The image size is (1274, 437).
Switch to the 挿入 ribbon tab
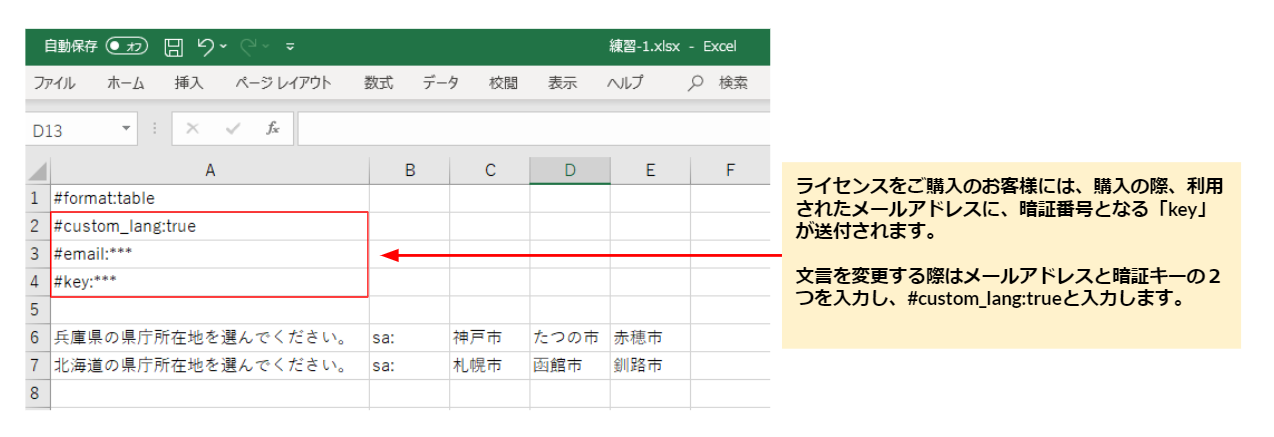click(189, 83)
